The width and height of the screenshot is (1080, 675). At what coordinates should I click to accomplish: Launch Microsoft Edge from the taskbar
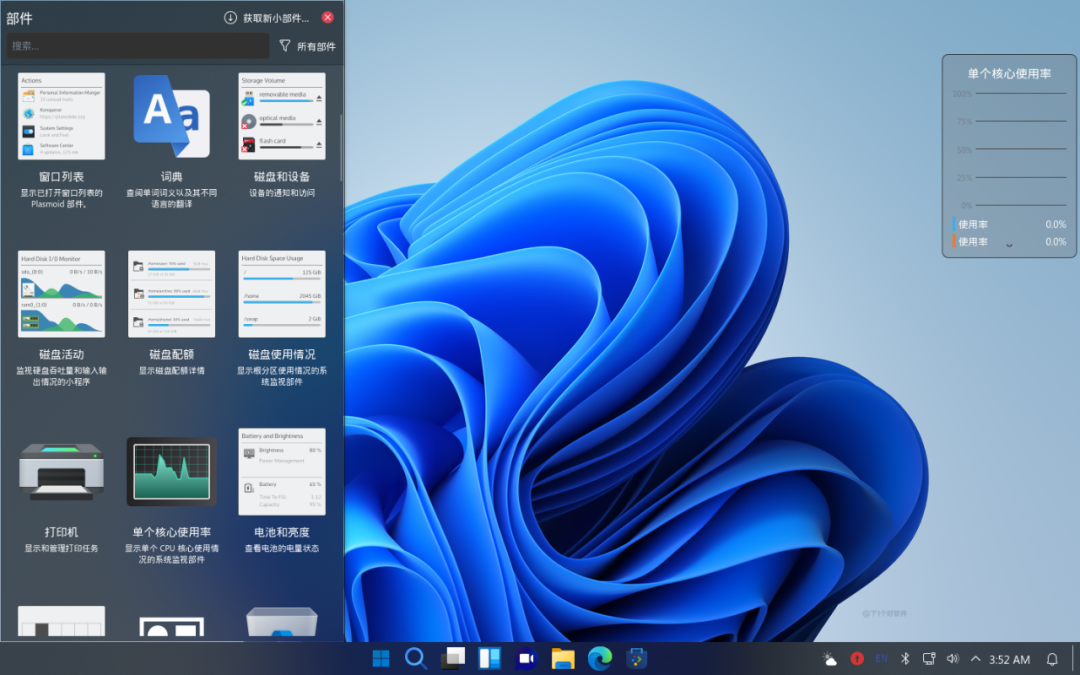pos(599,659)
